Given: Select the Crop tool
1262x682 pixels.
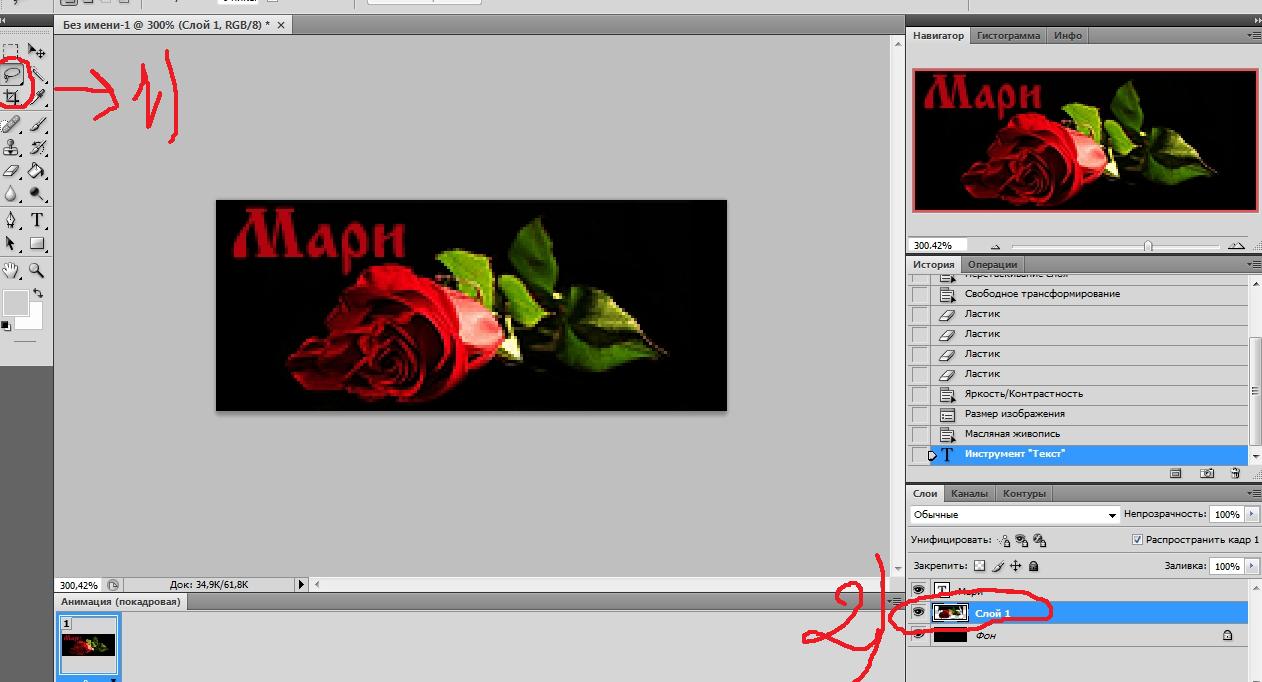Looking at the screenshot, I should point(12,97).
